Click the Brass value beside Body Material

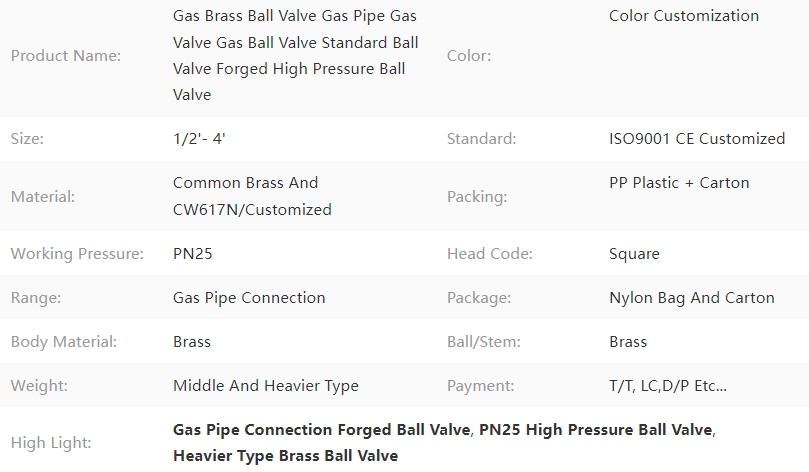192,342
